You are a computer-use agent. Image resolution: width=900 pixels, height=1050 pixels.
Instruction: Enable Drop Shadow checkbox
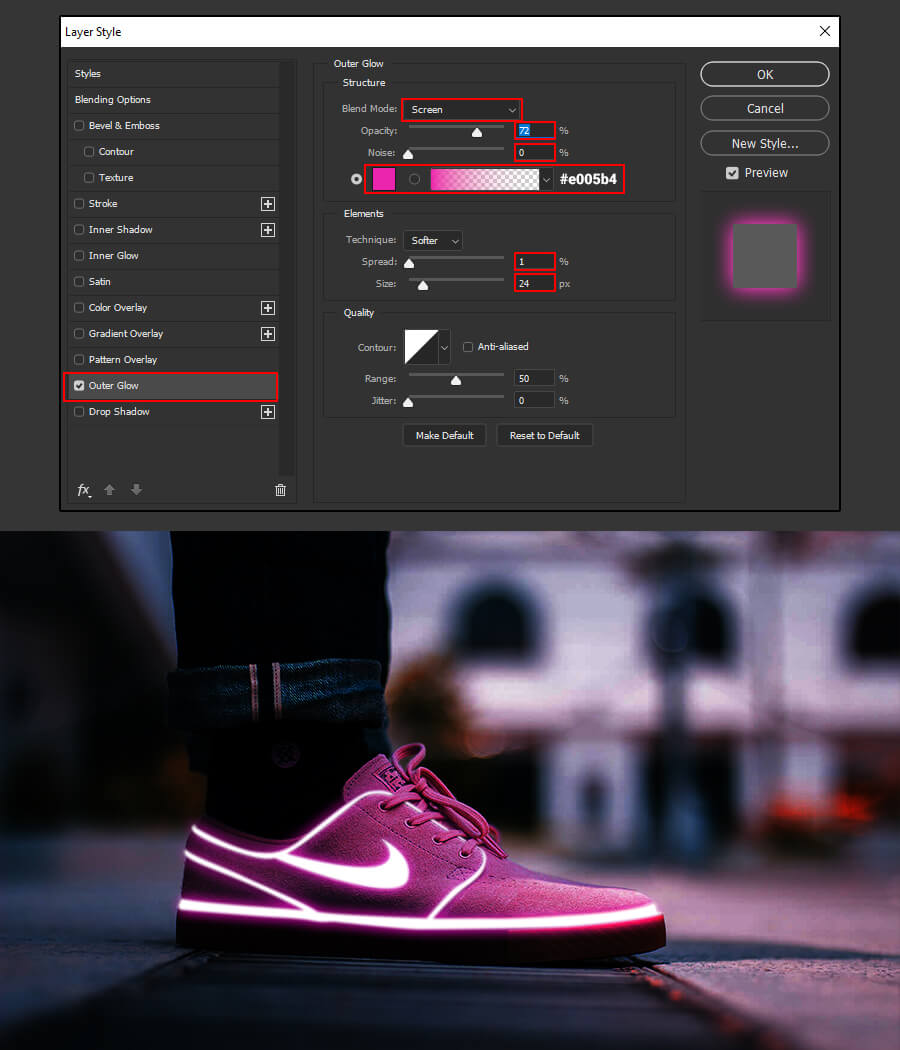pyautogui.click(x=79, y=412)
